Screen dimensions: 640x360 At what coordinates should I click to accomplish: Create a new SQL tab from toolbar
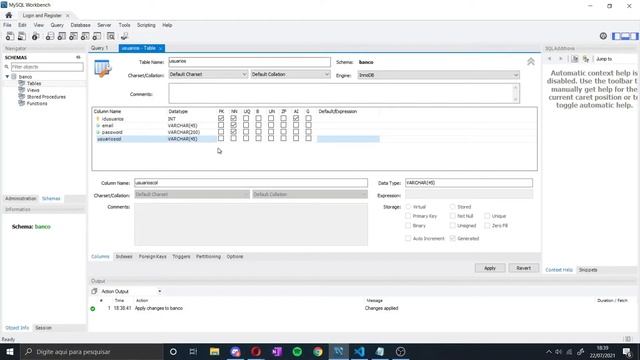[x=10, y=36]
